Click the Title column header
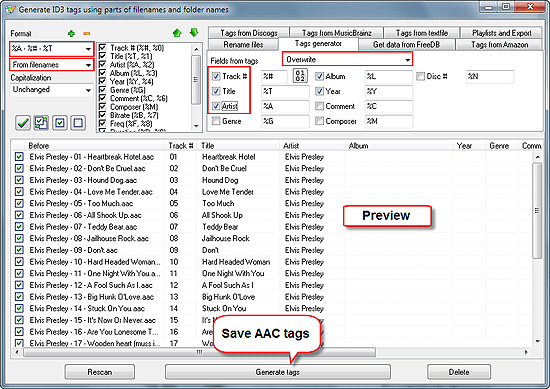The height and width of the screenshot is (389, 550). coord(239,146)
